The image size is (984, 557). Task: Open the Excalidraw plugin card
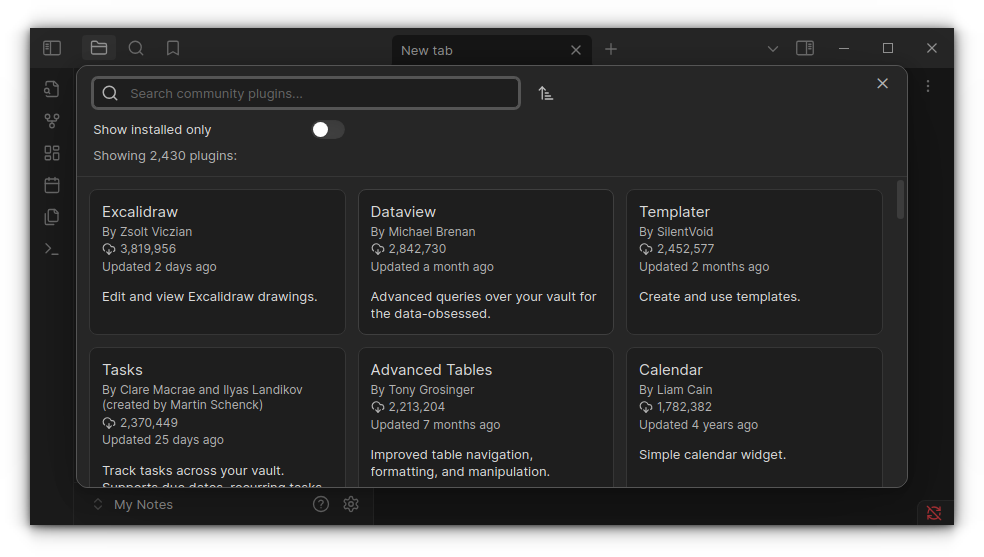click(x=217, y=262)
